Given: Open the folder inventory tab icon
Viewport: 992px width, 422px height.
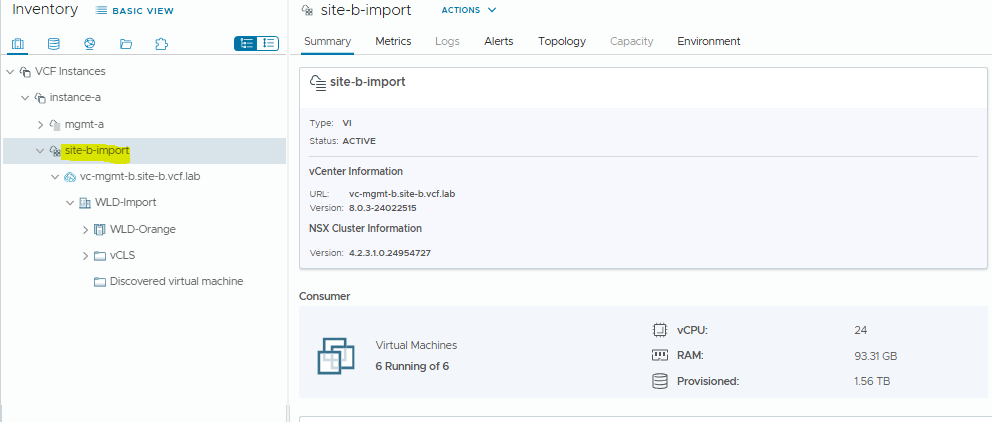Looking at the screenshot, I should (125, 44).
